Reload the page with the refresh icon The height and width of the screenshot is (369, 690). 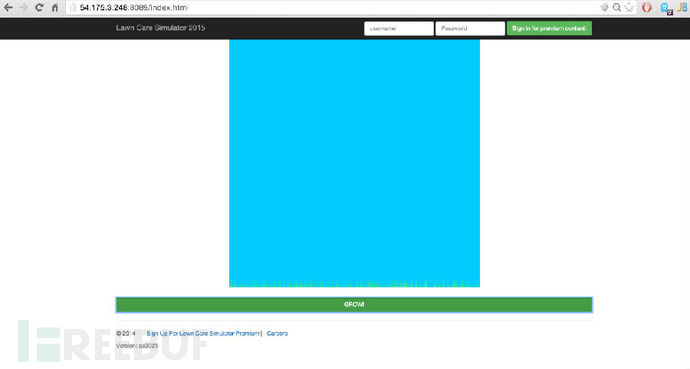pyautogui.click(x=39, y=7)
